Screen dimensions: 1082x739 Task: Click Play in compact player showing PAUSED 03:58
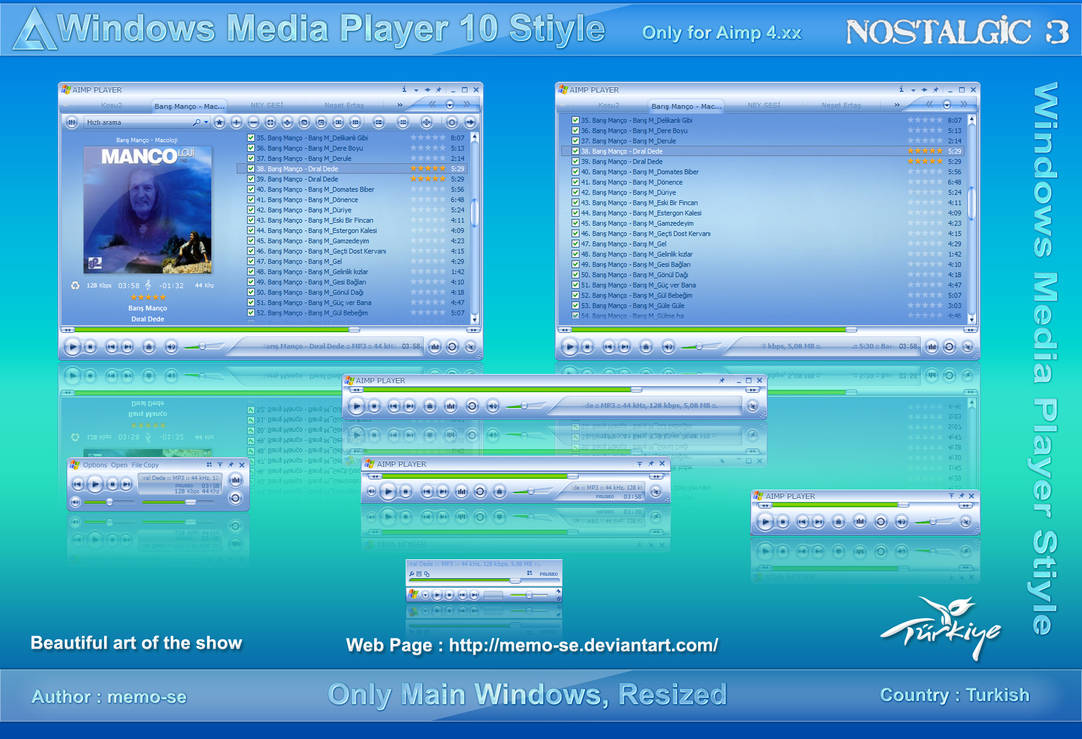tap(388, 491)
